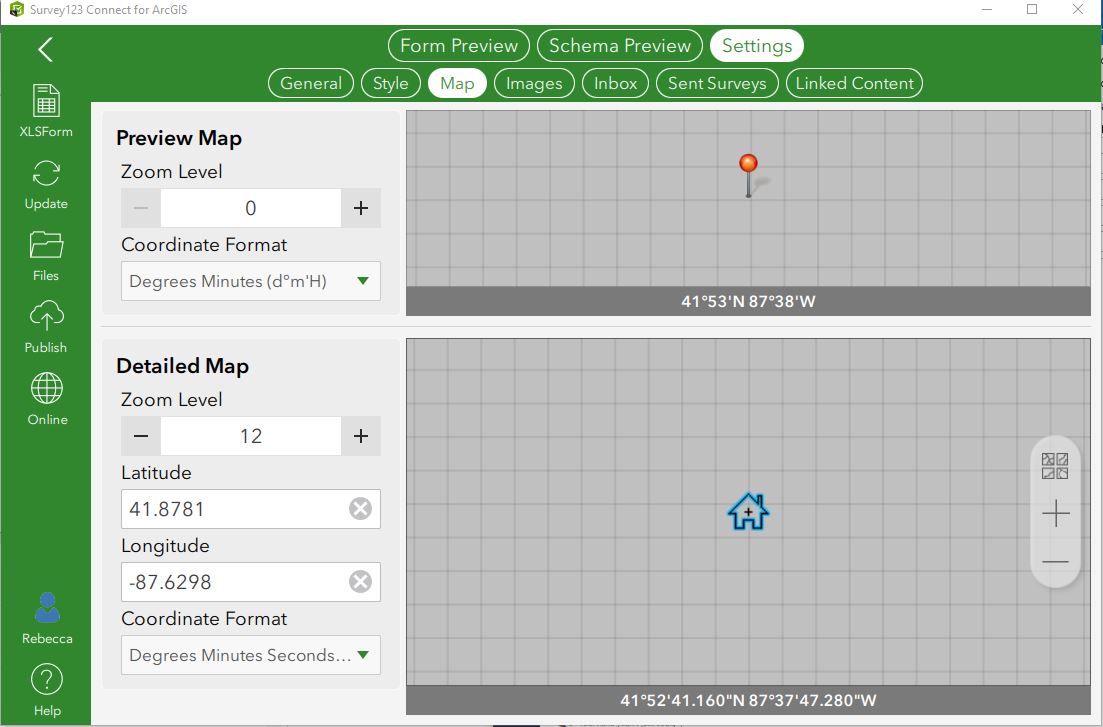Zoom in on detailed map with plus
Screen dimensions: 1103x727
coord(1055,514)
